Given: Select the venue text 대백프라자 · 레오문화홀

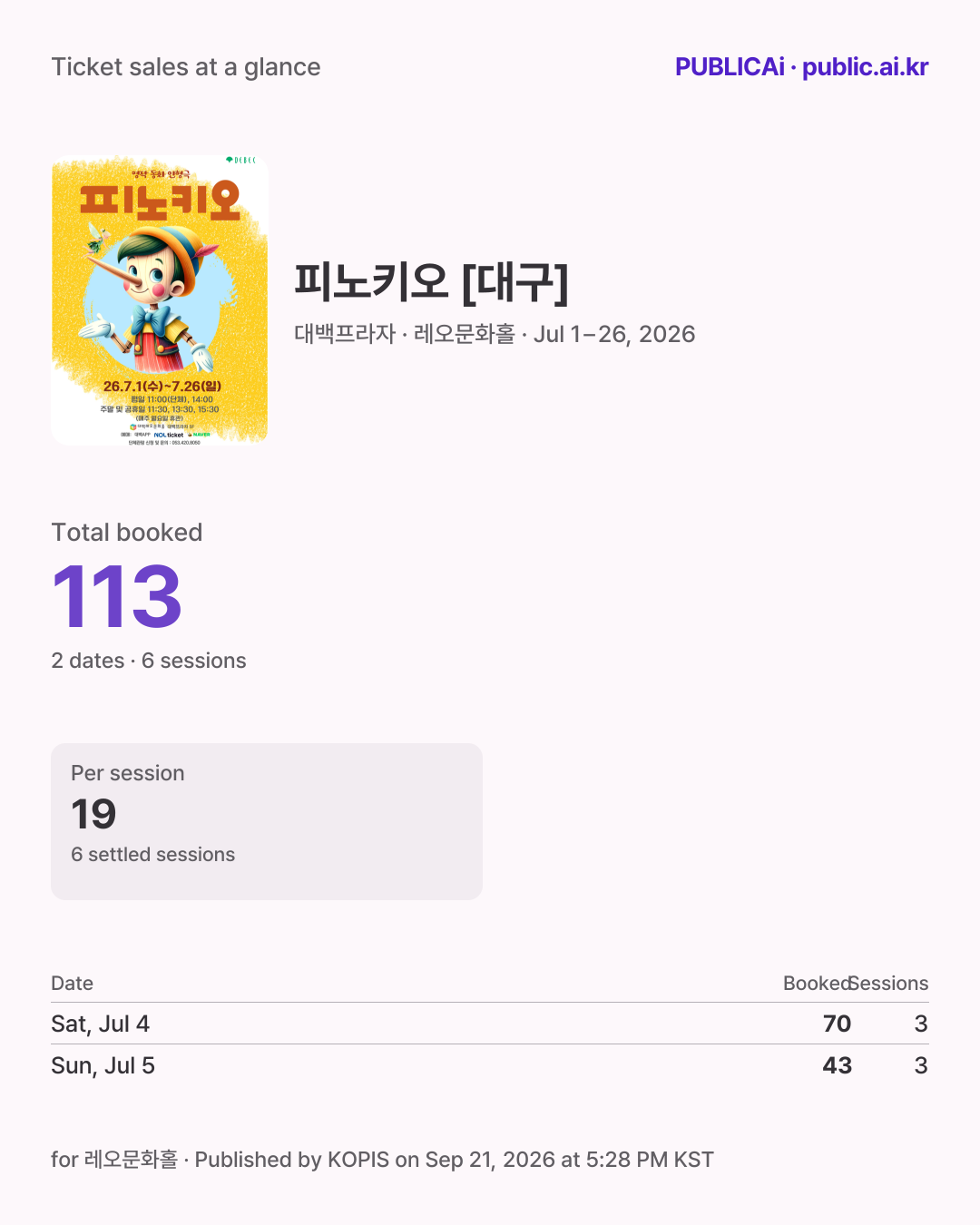Looking at the screenshot, I should (405, 334).
